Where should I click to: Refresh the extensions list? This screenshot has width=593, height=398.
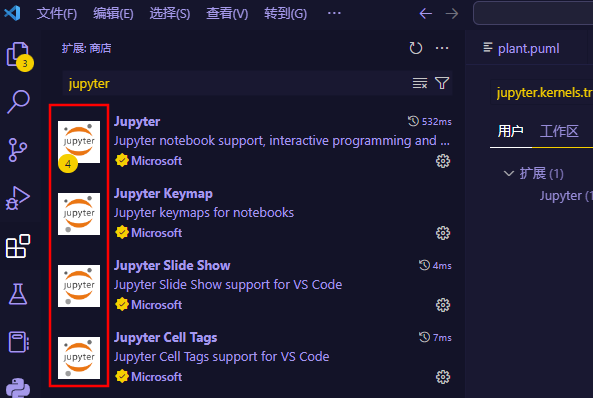(416, 48)
